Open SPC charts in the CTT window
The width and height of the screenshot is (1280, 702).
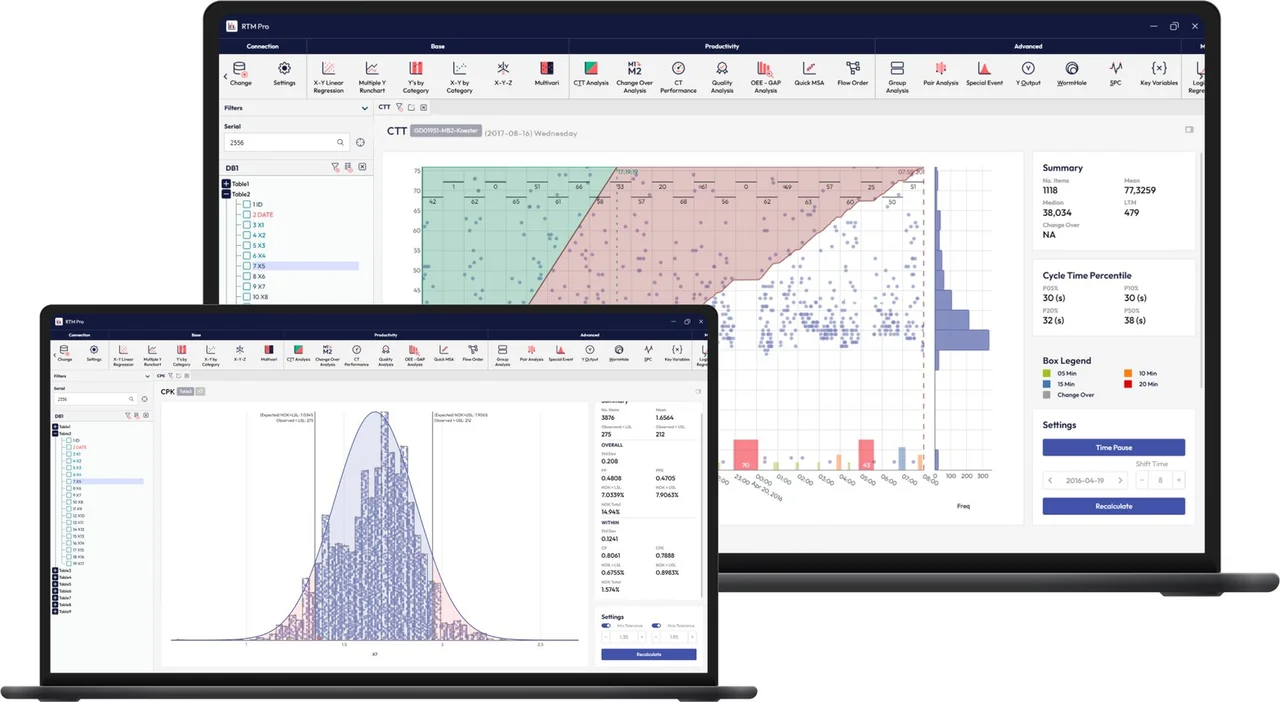(1115, 74)
